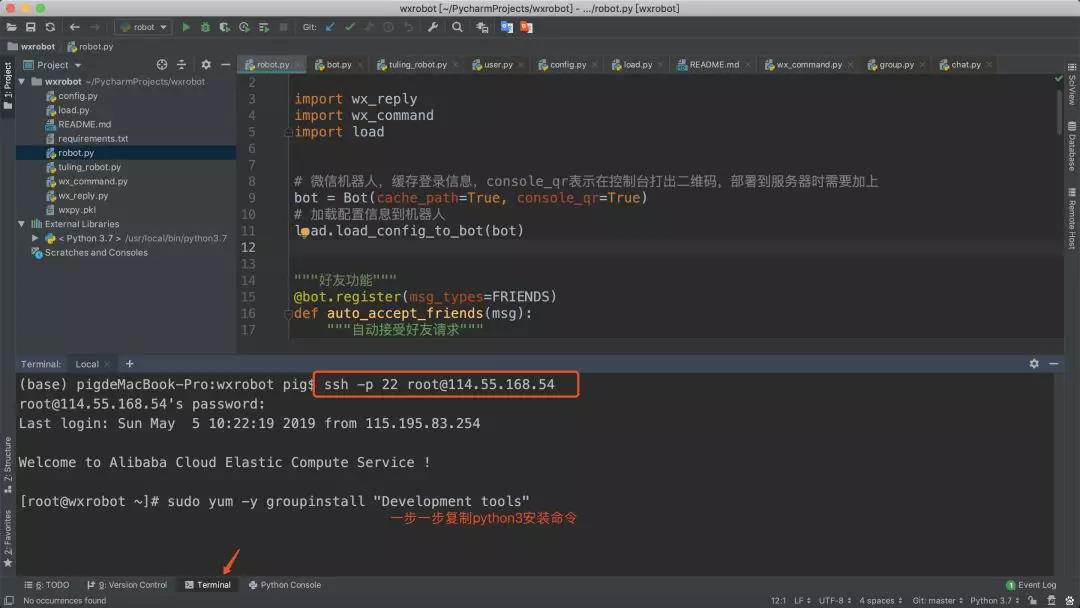Viewport: 1080px width, 608px height.
Task: Open Terminal panel settings gear
Action: (x=1034, y=364)
